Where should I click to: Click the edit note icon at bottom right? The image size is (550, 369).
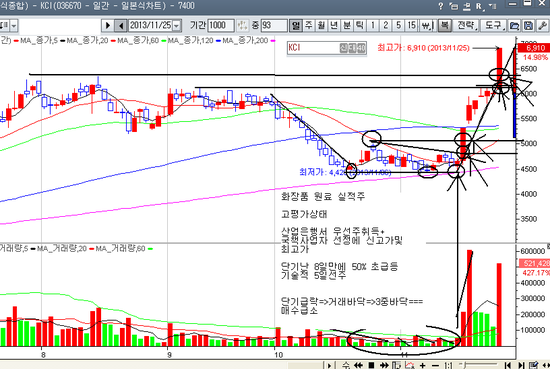tap(534, 365)
